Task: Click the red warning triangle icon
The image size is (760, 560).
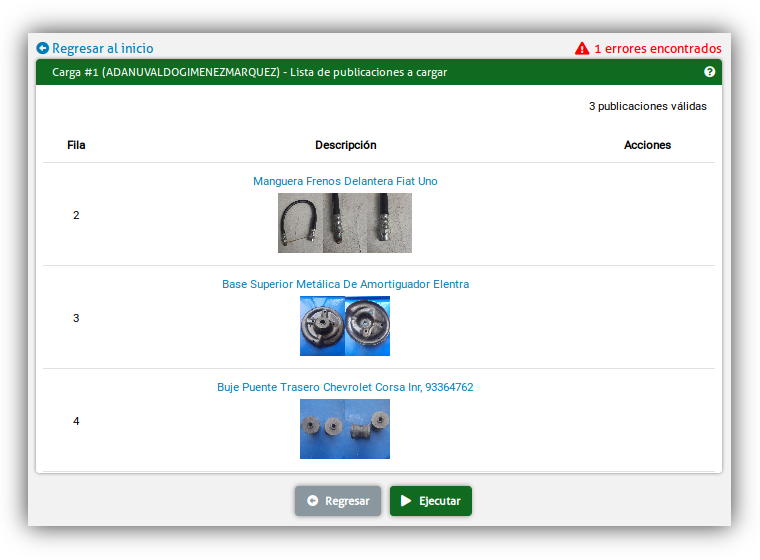Action: point(582,48)
